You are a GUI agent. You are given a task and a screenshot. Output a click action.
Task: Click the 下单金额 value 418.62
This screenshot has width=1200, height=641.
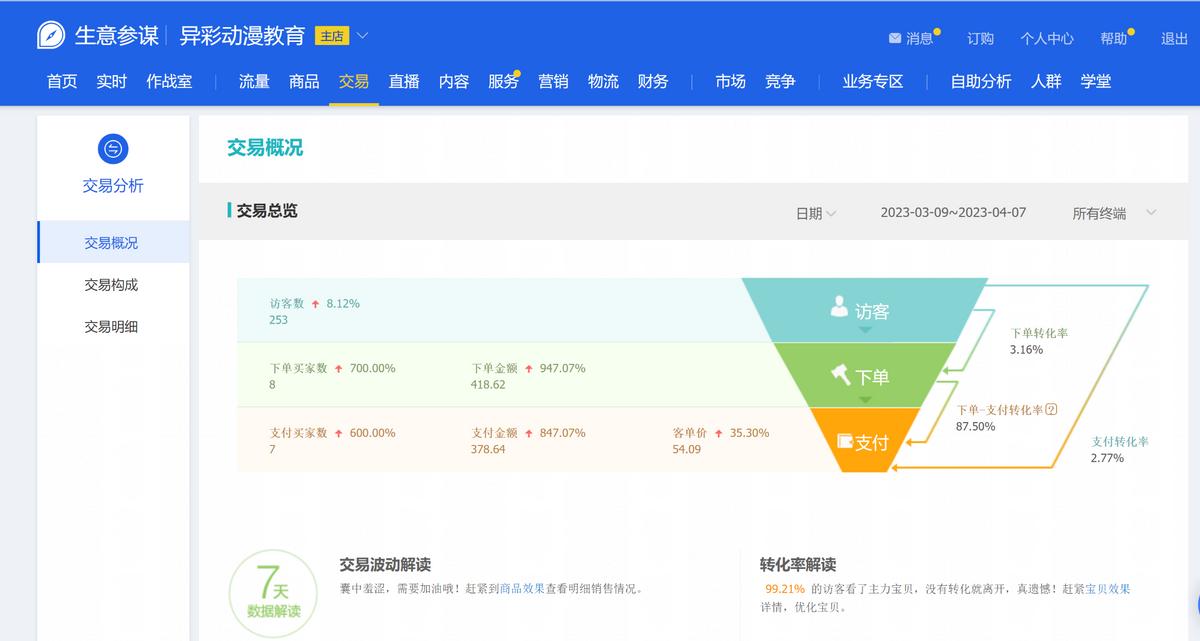(488, 385)
